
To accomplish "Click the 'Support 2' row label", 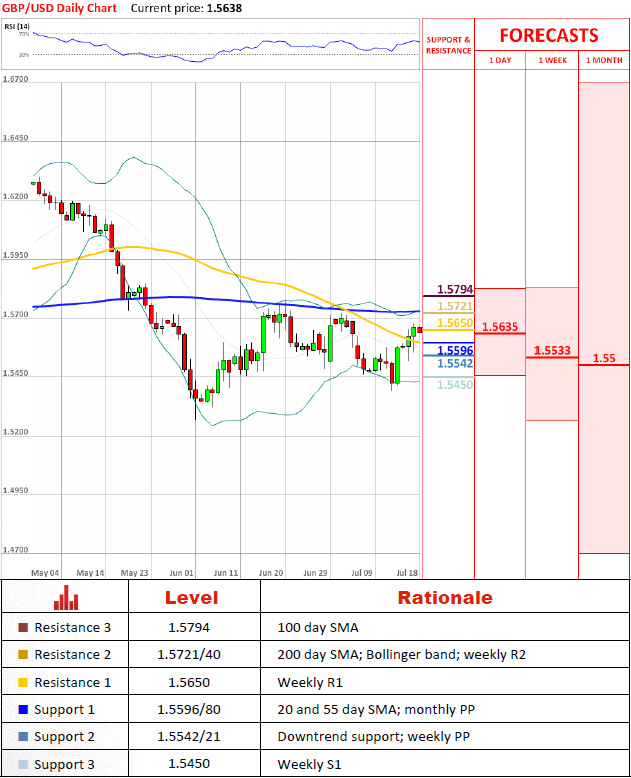I will click(64, 736).
